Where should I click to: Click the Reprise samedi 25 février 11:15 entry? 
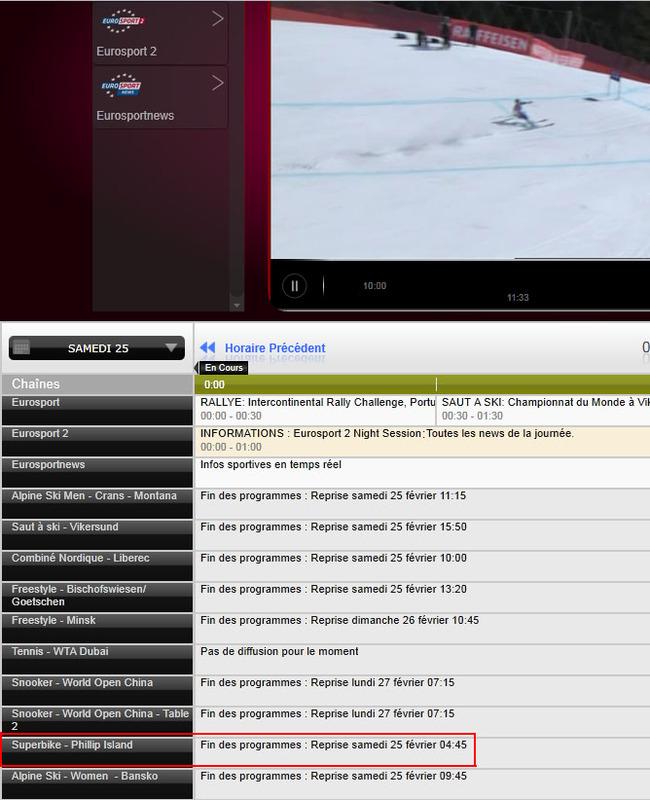tap(333, 495)
